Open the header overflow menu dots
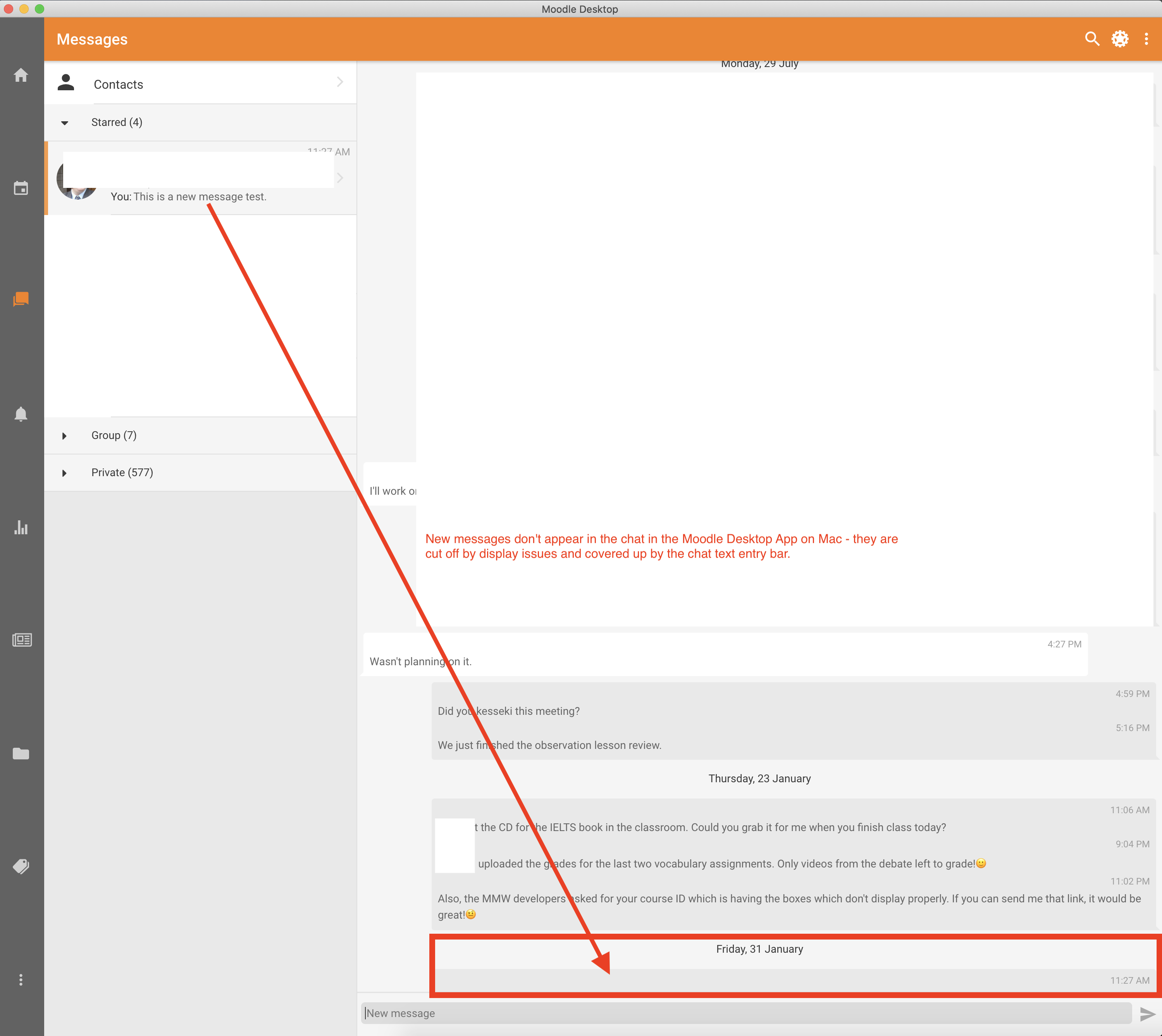 coord(1147,39)
